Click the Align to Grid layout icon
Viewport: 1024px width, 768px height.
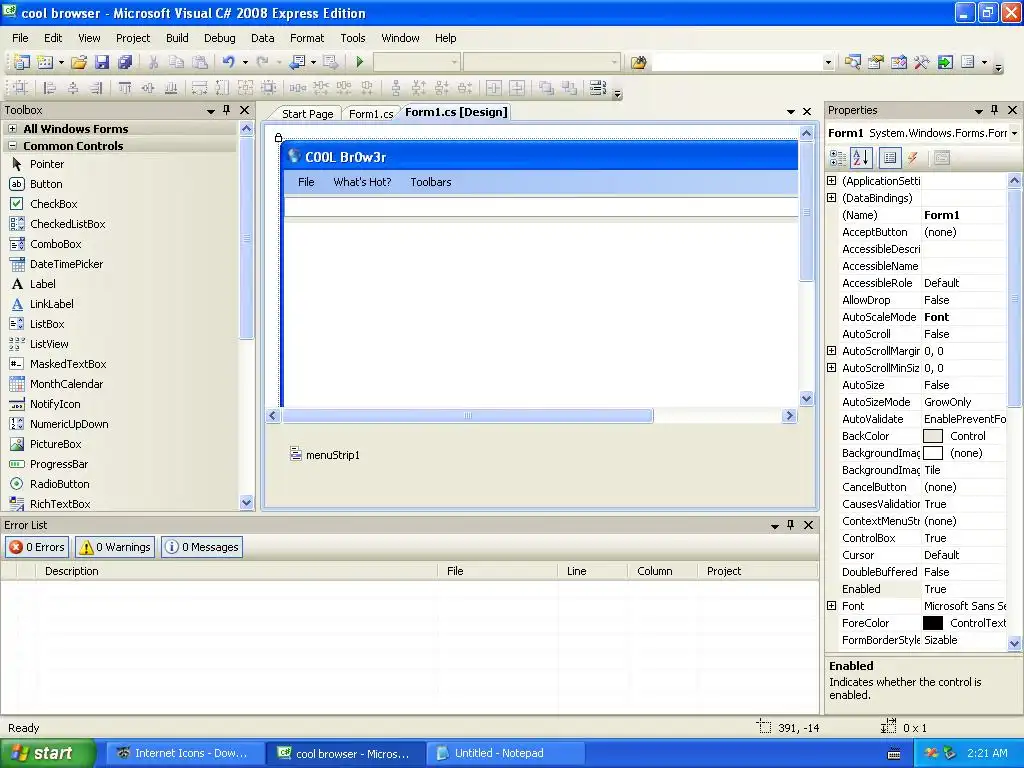point(20,88)
